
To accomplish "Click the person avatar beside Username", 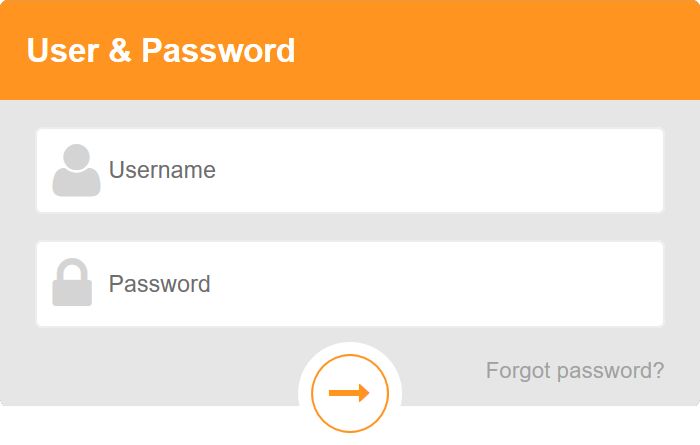I will [76, 170].
